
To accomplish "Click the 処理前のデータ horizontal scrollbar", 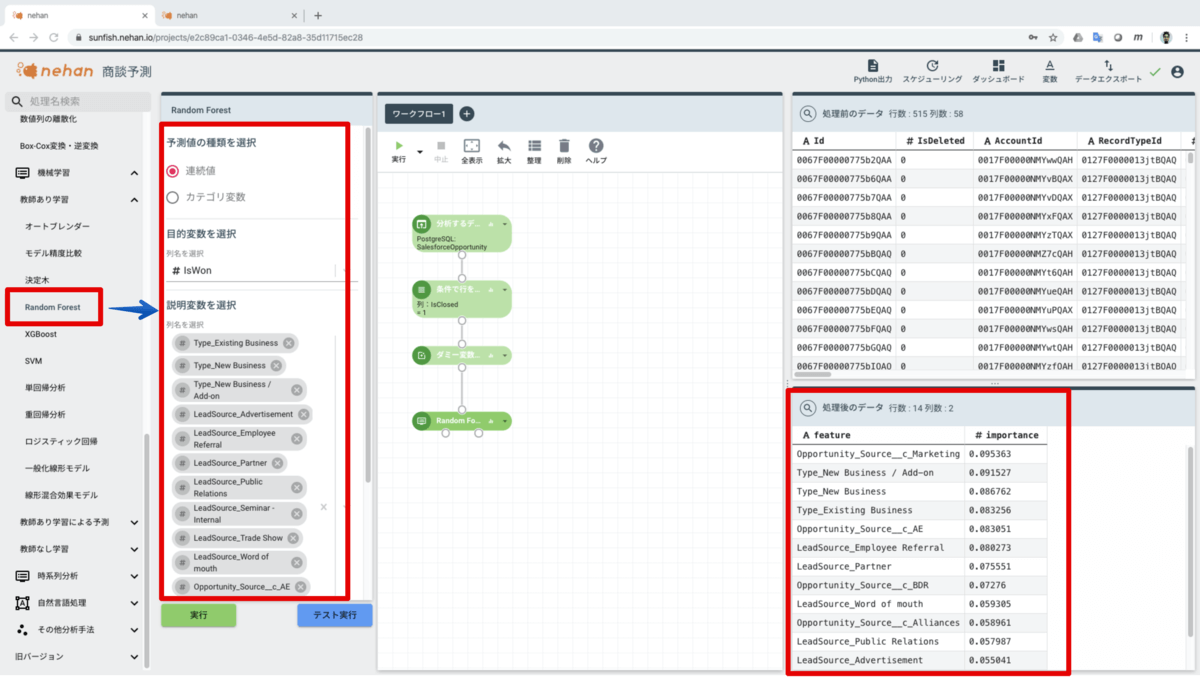I will click(812, 375).
